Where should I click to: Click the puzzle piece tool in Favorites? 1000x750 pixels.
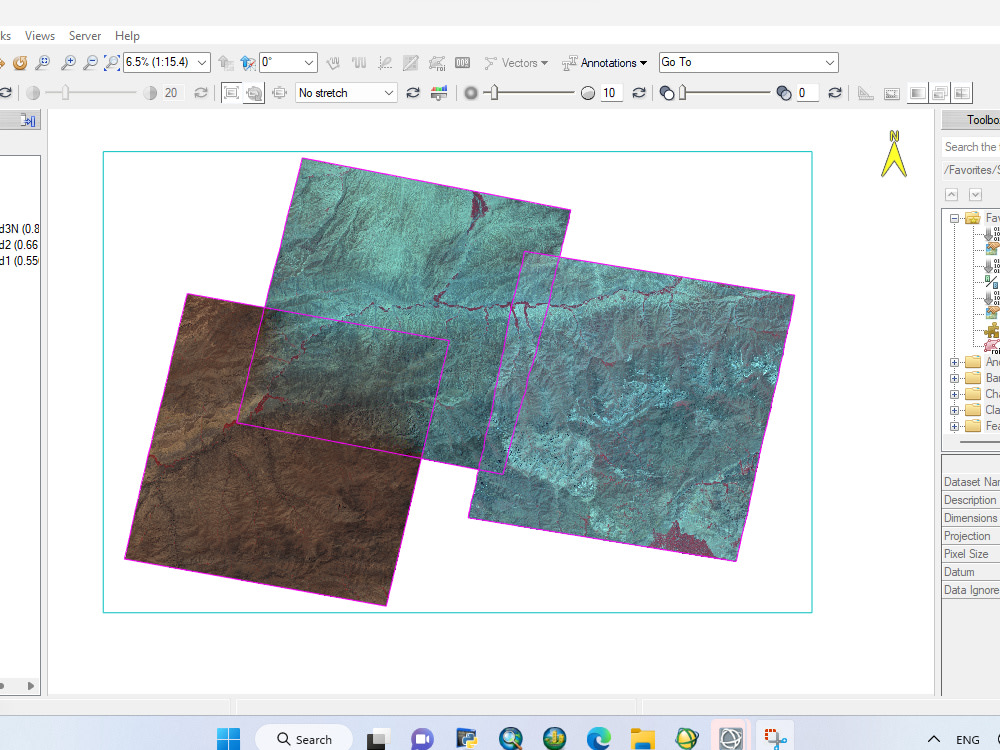[x=992, y=330]
